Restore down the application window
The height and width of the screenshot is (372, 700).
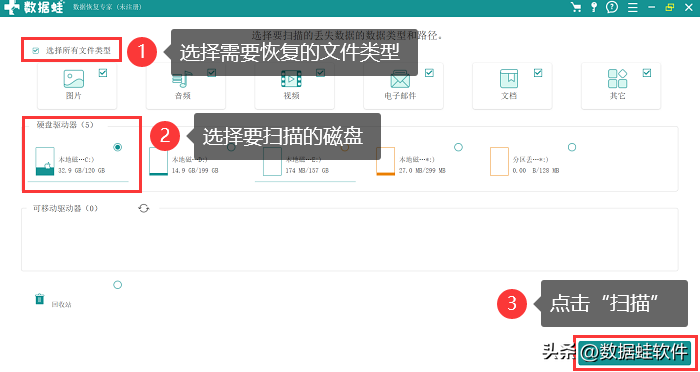tap(669, 7)
